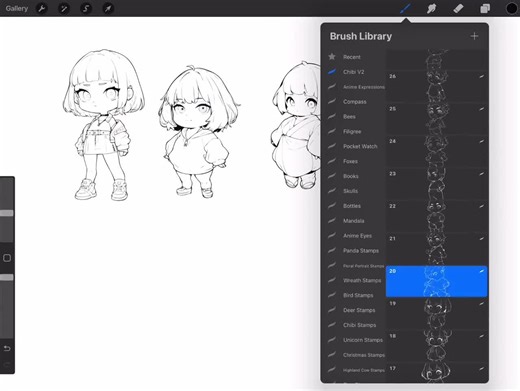Select the Anime Eyes brush set
Viewport: 520px width, 391px height.
coord(356,236)
